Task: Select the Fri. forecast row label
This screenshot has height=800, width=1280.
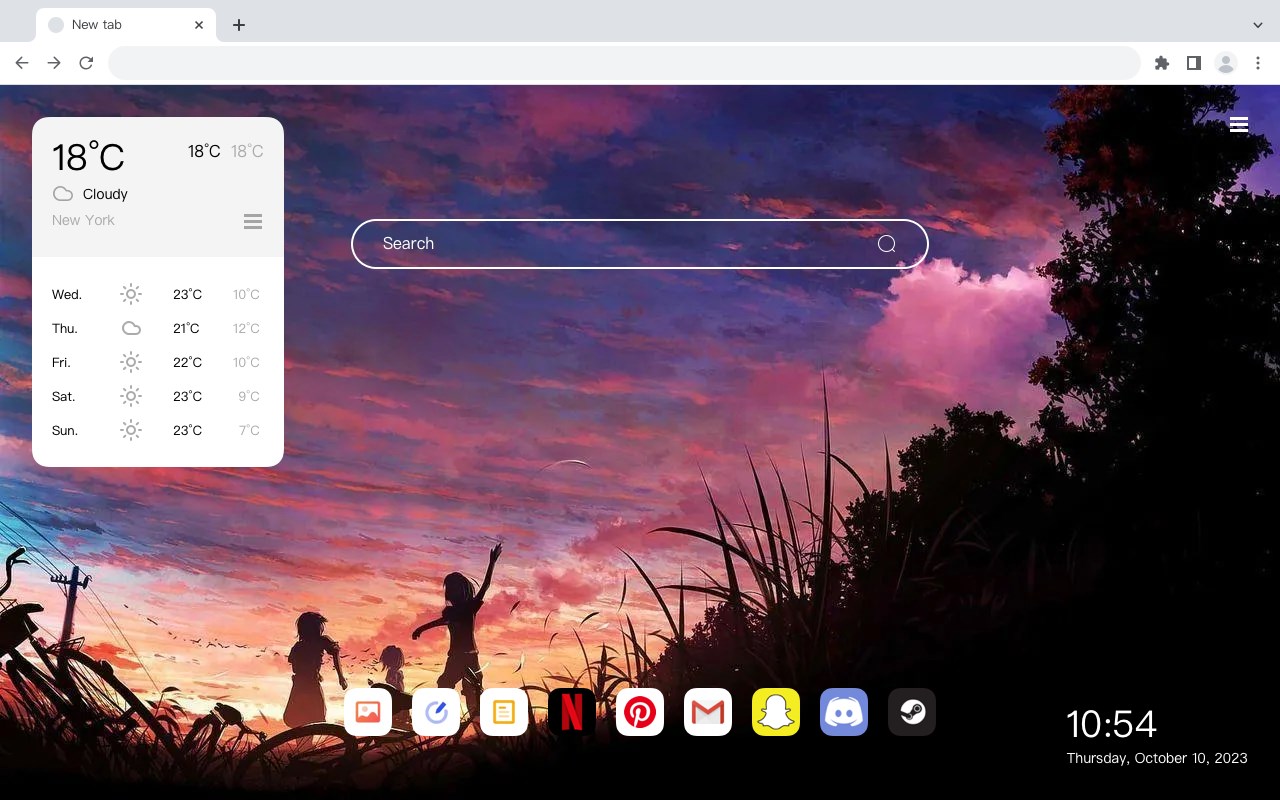Action: coord(61,363)
